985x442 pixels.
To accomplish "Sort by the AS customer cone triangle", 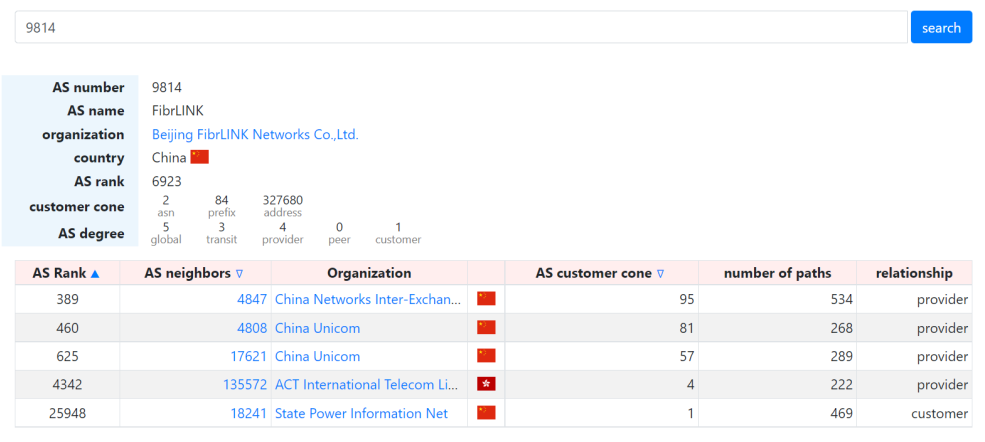I will point(660,274).
